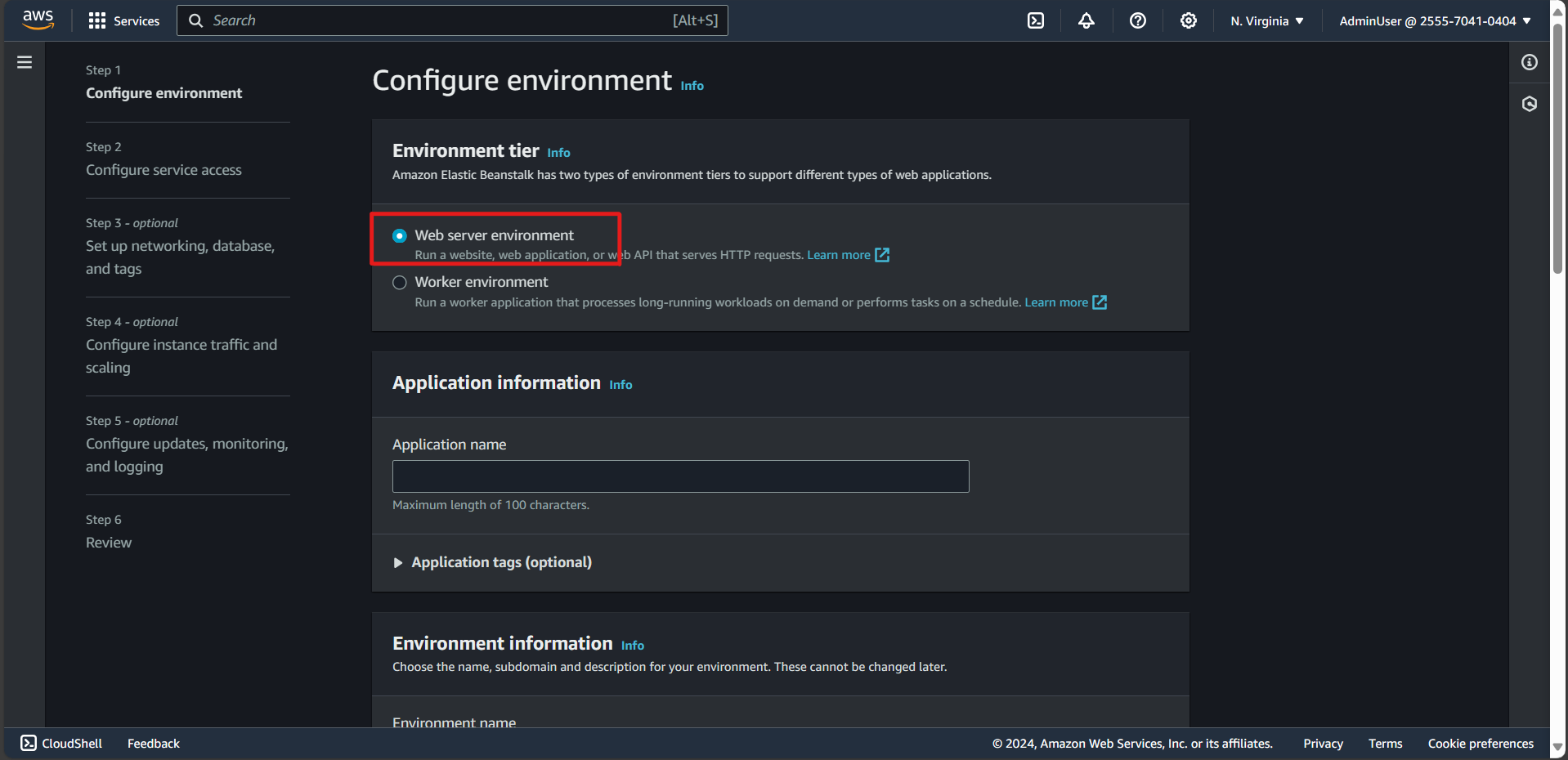The height and width of the screenshot is (760, 1568).
Task: Go to Step 4 Configure instance traffic and scaling
Action: click(x=181, y=356)
